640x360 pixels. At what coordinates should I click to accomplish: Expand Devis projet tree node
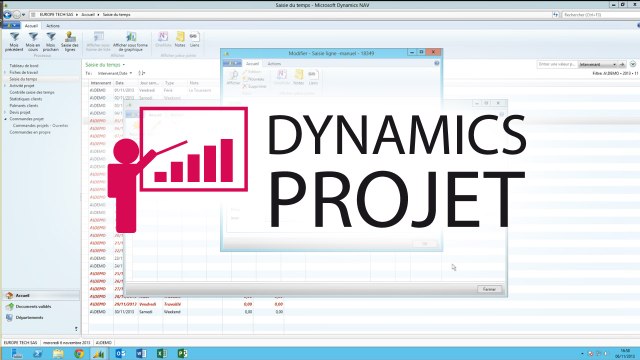coord(5,112)
